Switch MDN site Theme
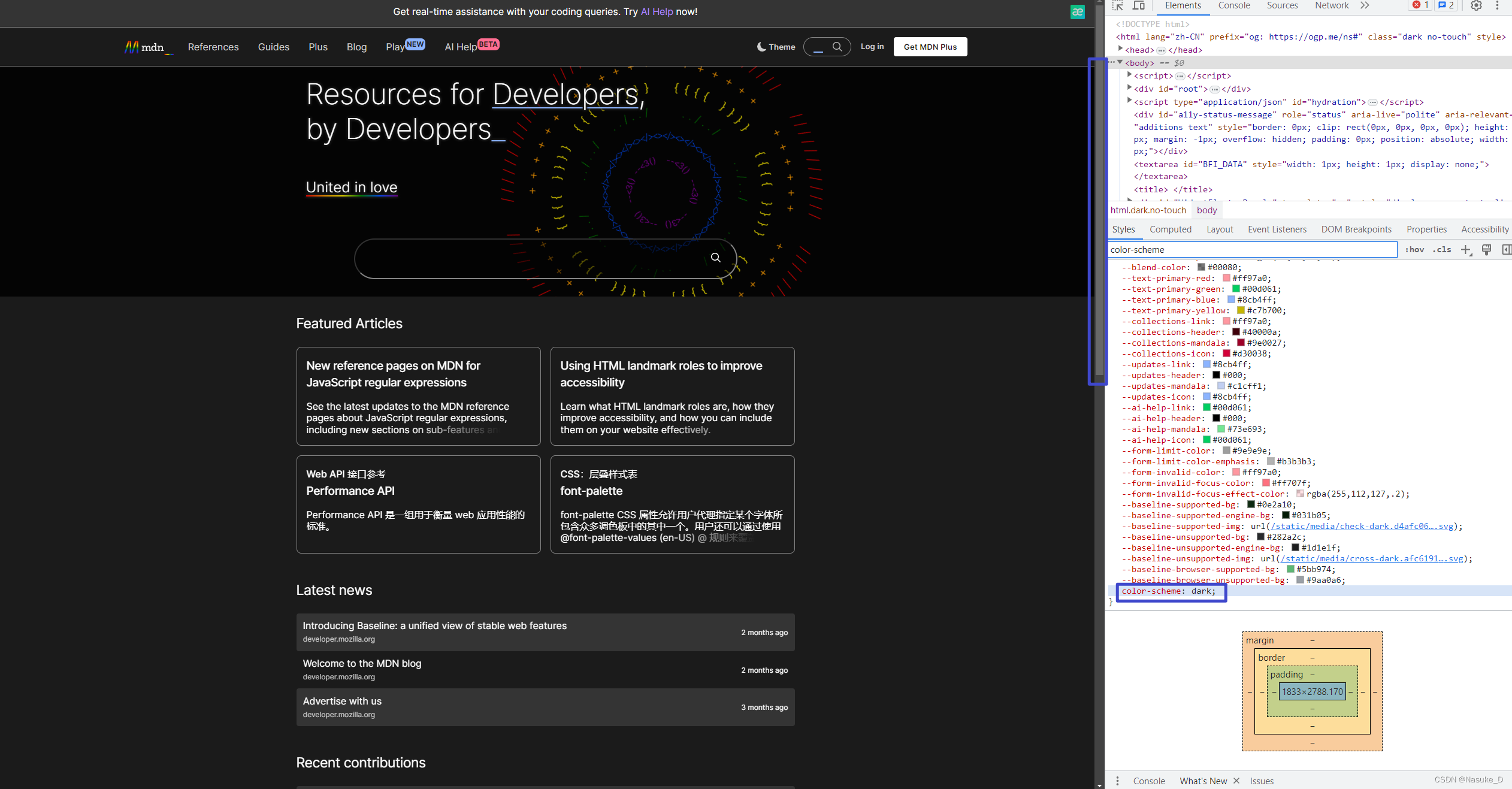Image resolution: width=1512 pixels, height=789 pixels. (x=776, y=47)
